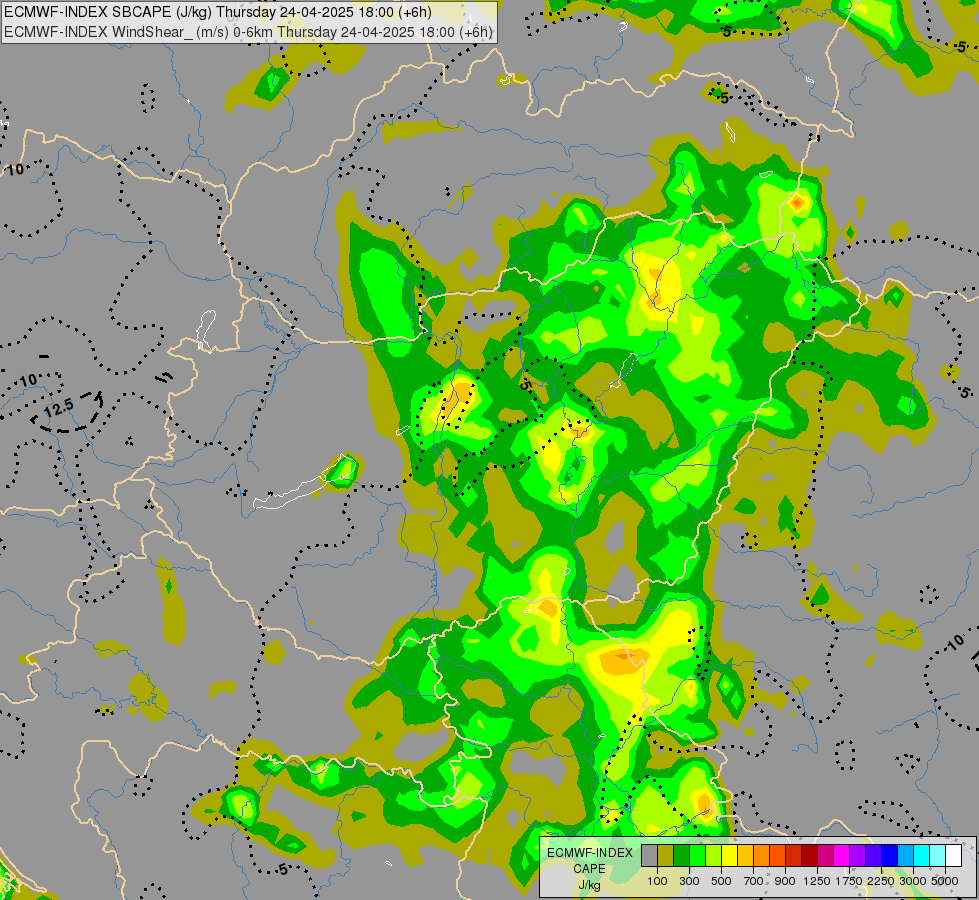This screenshot has height=900, width=979.
Task: Select the yellow-green legend swatch
Action: pos(714,855)
